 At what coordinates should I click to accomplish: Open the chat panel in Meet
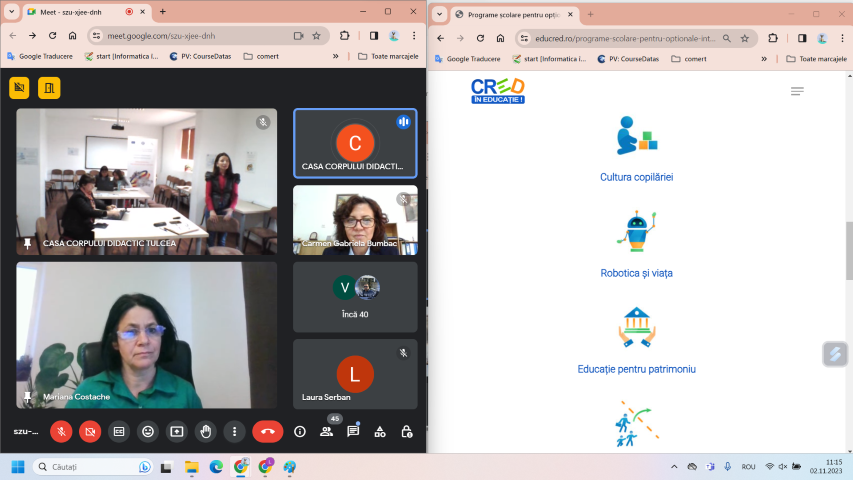(353, 432)
